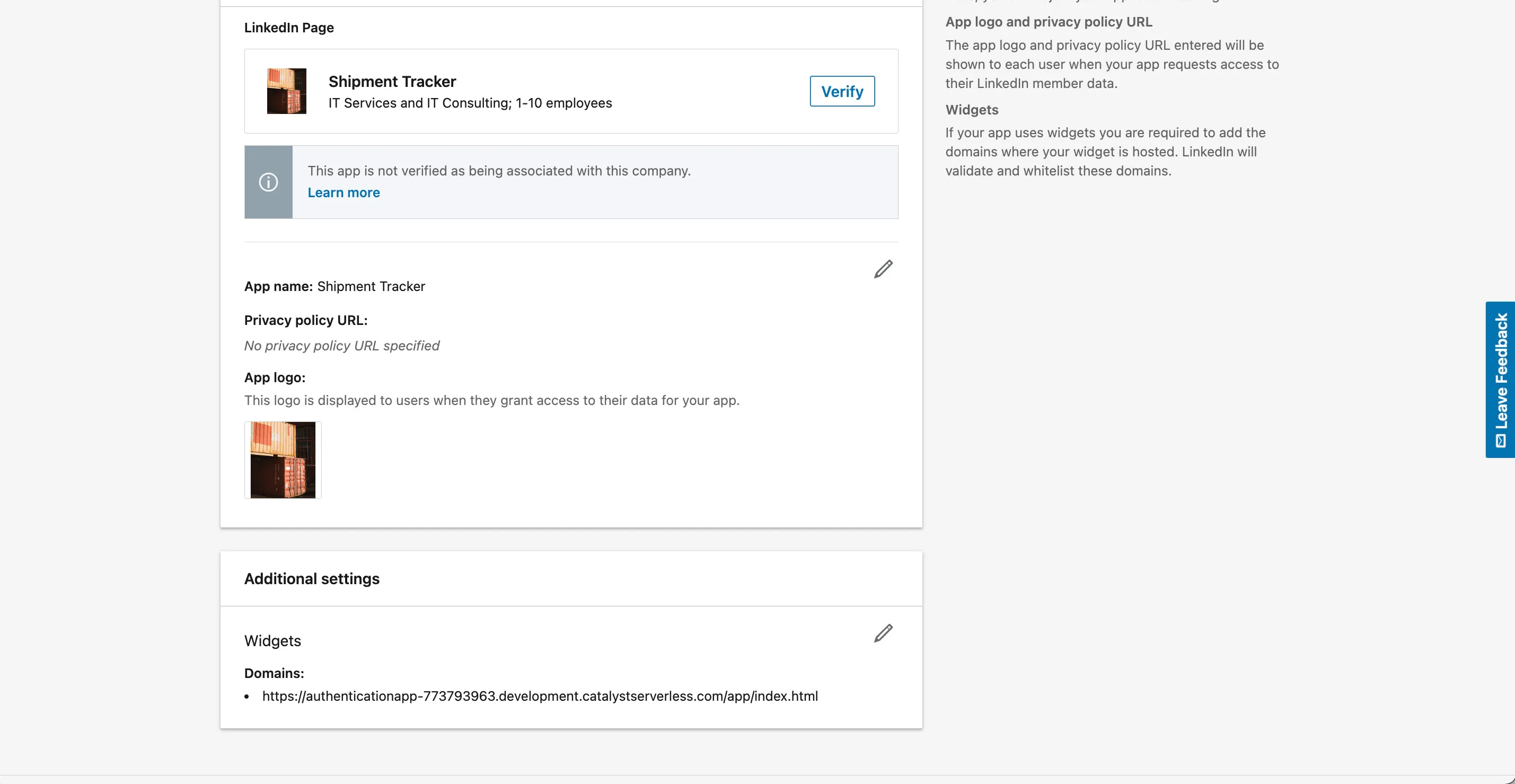Click the info icon in verification notice

coord(268,182)
